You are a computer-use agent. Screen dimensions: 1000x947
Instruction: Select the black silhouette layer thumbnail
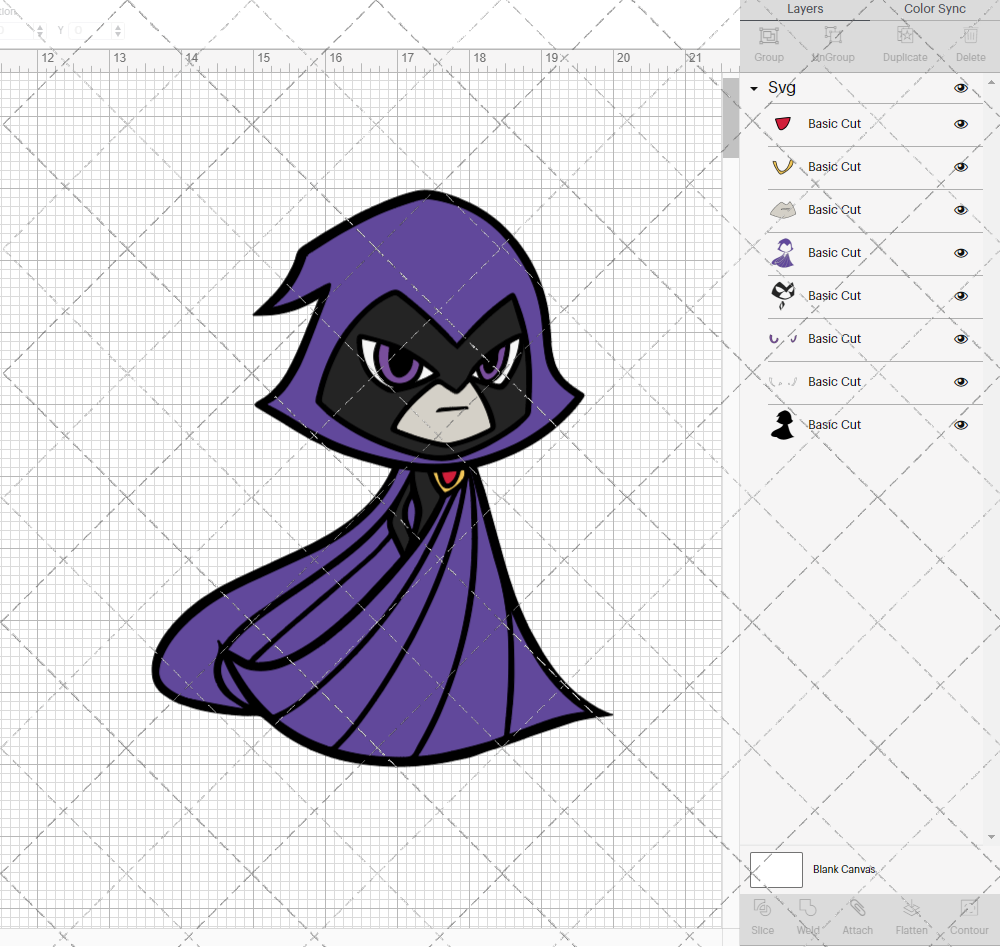tap(783, 425)
